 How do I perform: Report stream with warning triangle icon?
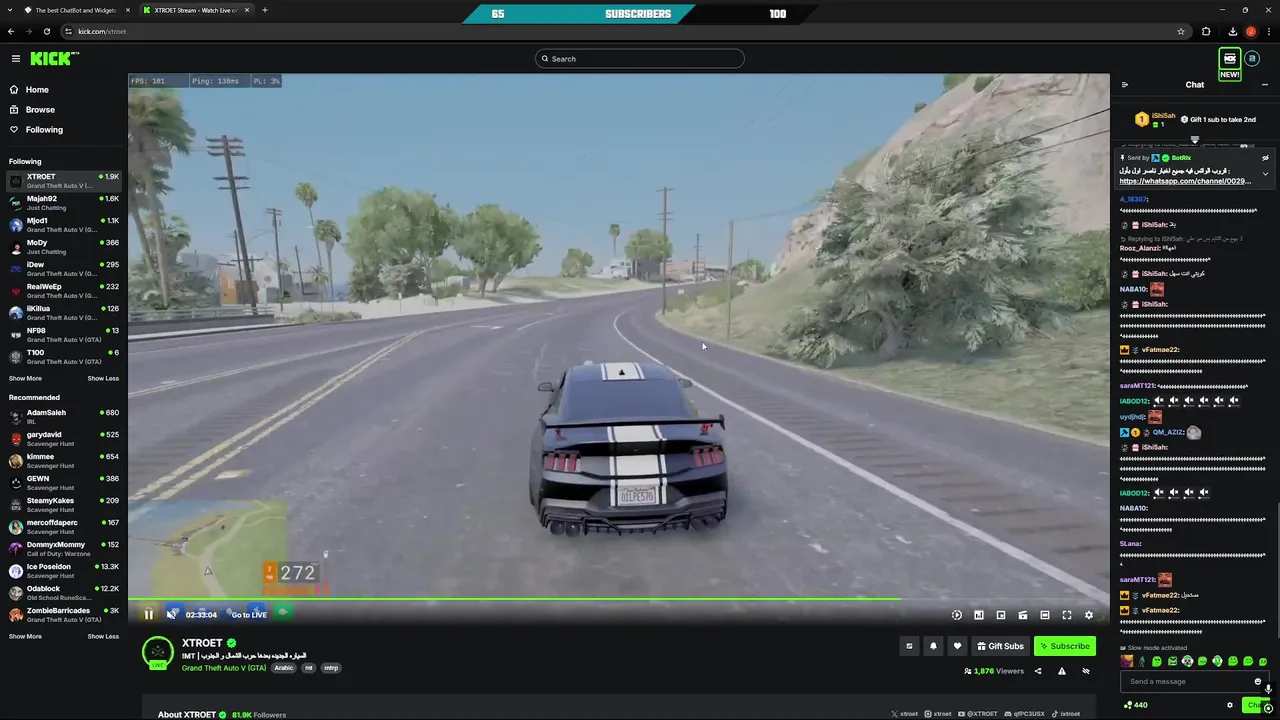point(1062,671)
